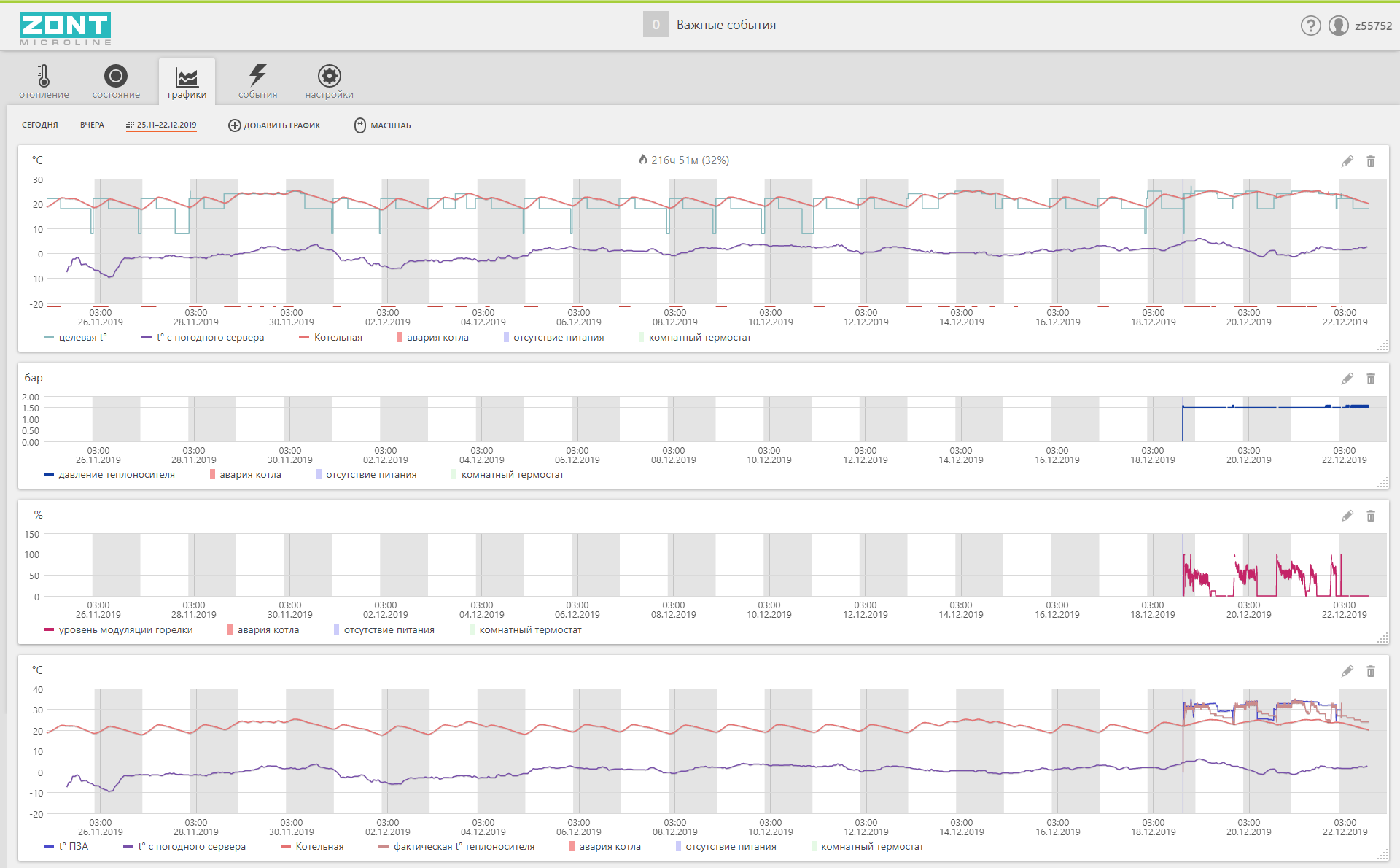Toggle комнатный термостат in pressure chart legend

click(507, 475)
